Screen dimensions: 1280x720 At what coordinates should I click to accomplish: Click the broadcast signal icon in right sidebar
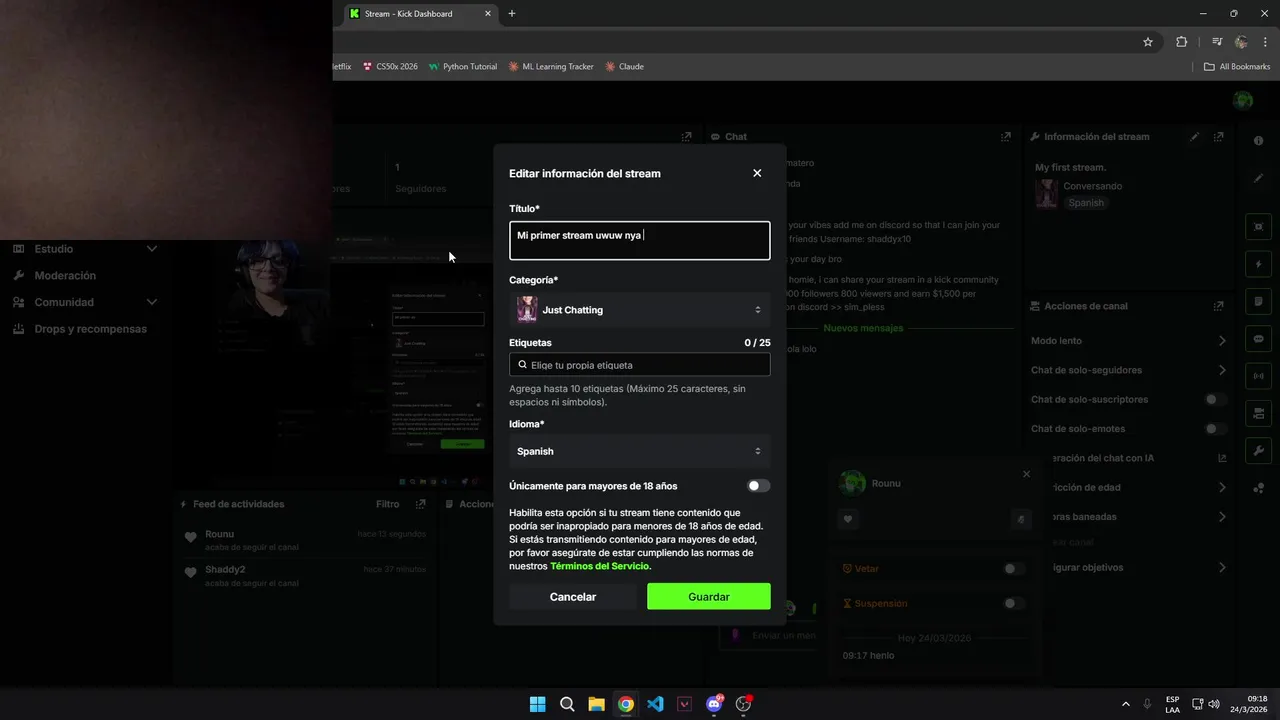1258,376
